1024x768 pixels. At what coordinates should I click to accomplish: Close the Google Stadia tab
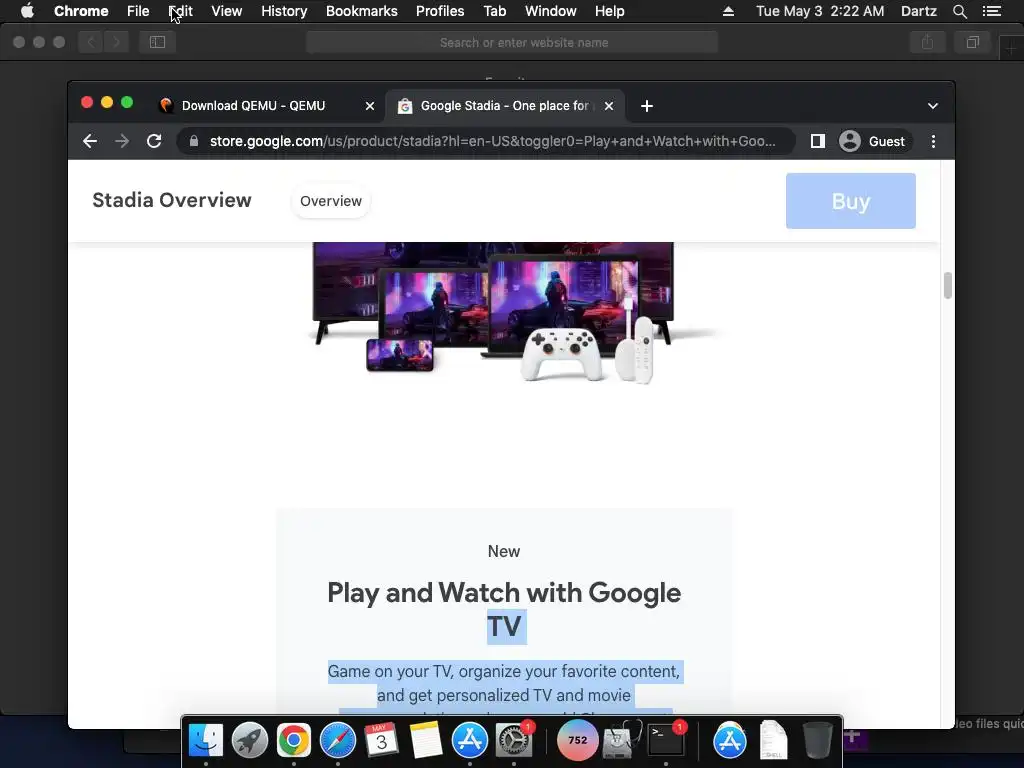pyautogui.click(x=609, y=106)
